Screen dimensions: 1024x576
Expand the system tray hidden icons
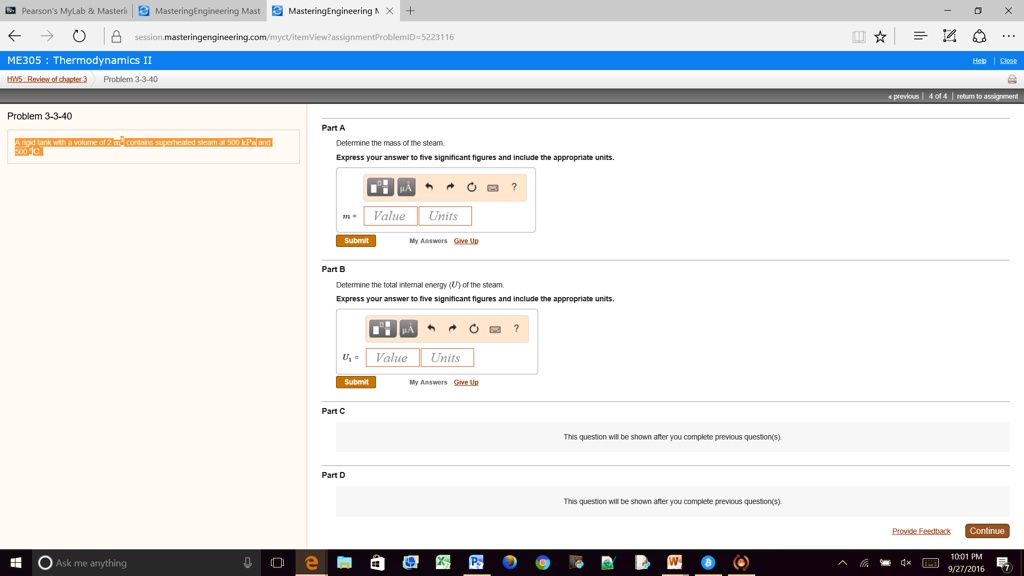842,563
